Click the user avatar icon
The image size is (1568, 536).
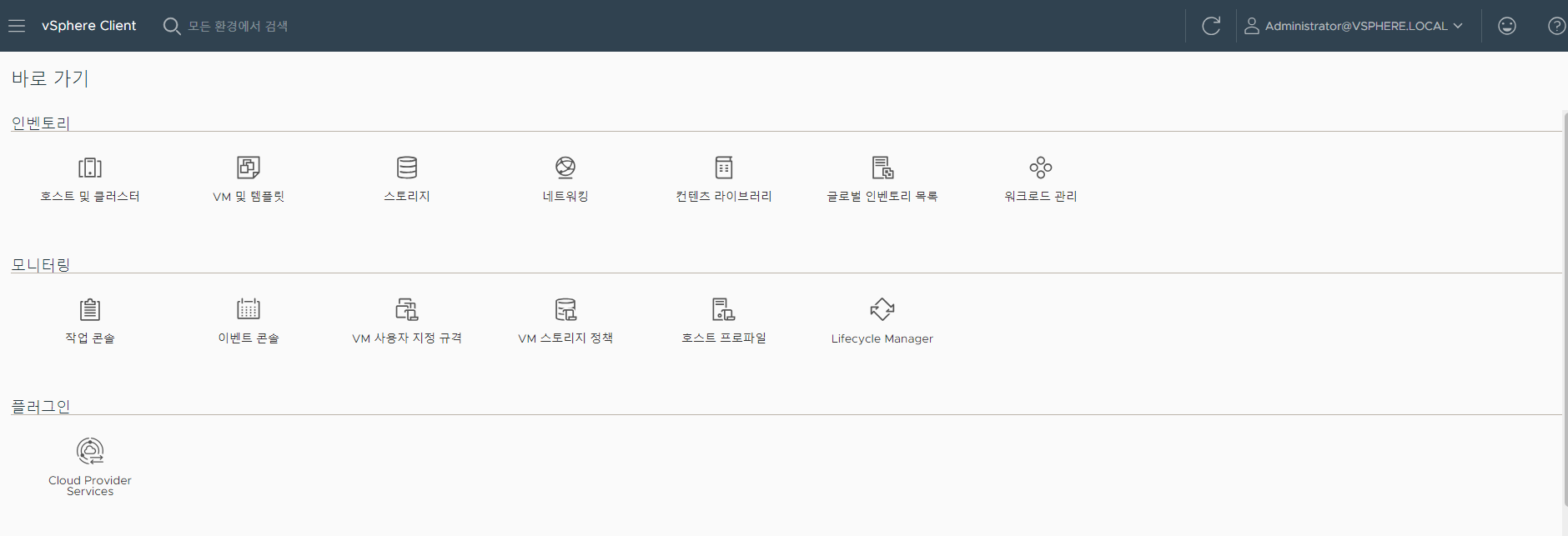coord(1252,26)
